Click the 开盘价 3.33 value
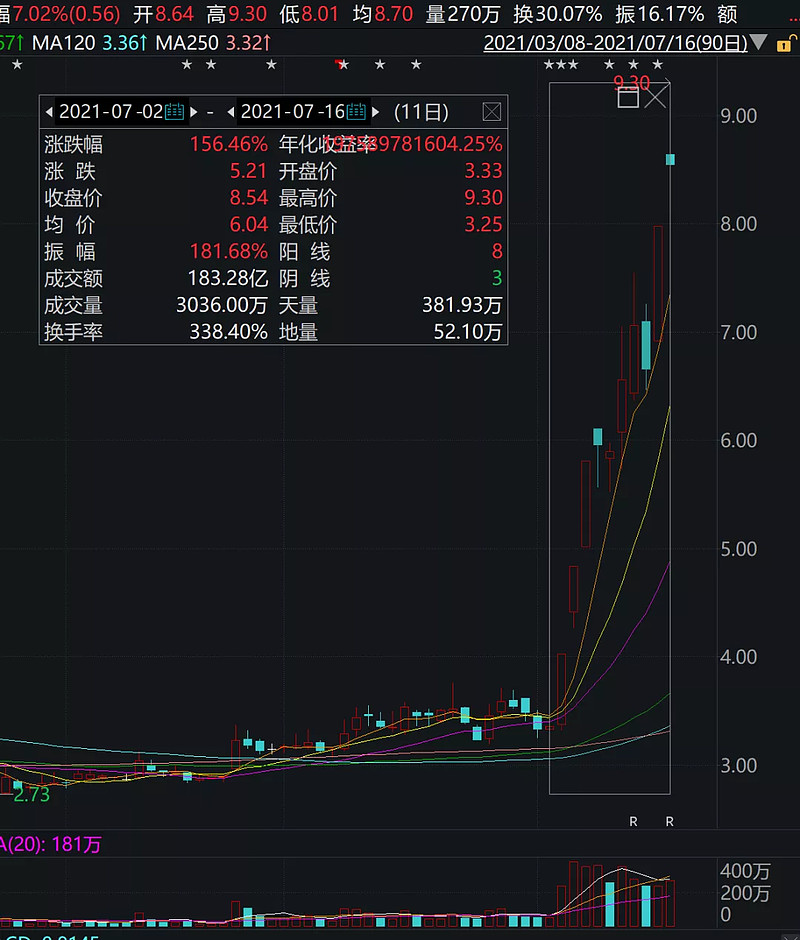 tap(483, 171)
